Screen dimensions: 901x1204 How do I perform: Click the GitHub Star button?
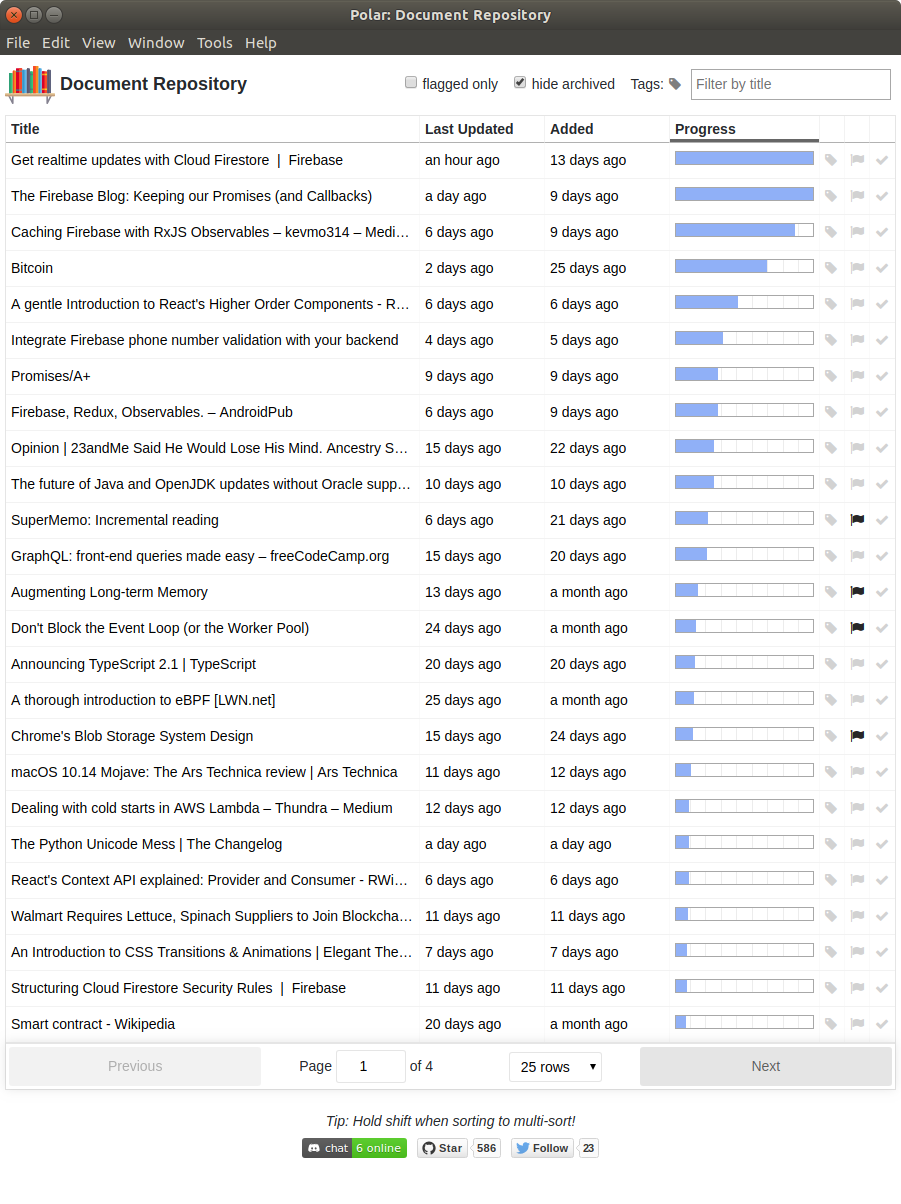[442, 1148]
